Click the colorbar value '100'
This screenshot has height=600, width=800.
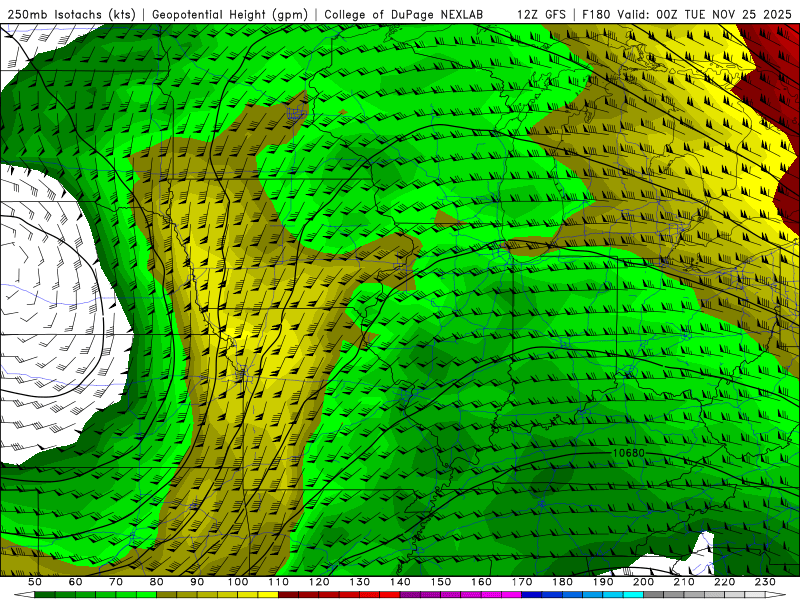[x=238, y=582]
